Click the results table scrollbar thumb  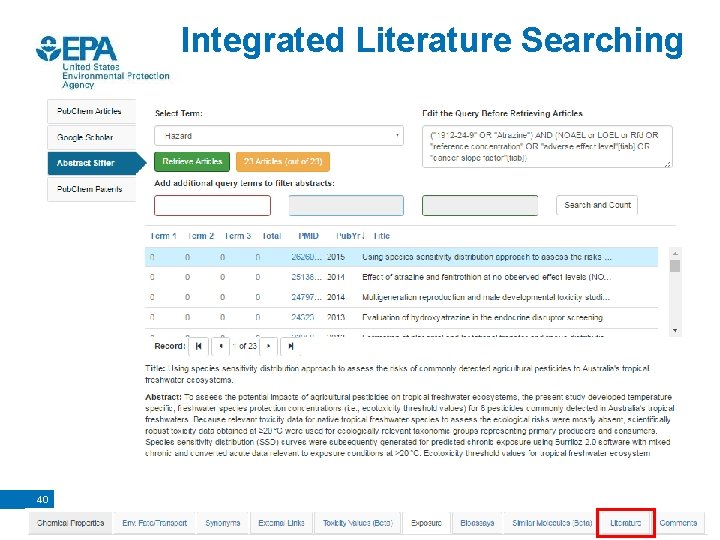coord(675,266)
